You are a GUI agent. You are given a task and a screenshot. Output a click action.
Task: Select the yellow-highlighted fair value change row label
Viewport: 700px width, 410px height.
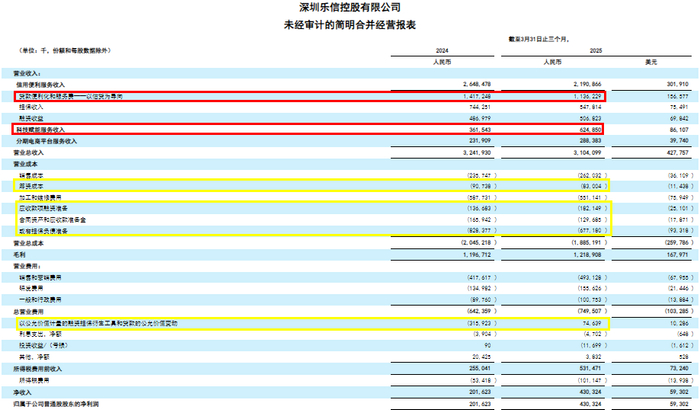point(98,323)
